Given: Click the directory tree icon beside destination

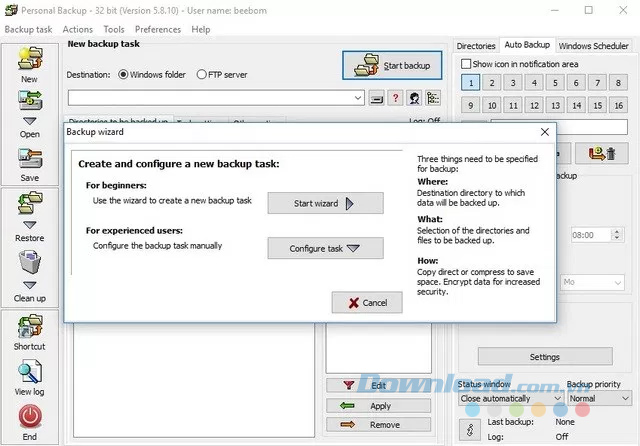Looking at the screenshot, I should coord(433,98).
